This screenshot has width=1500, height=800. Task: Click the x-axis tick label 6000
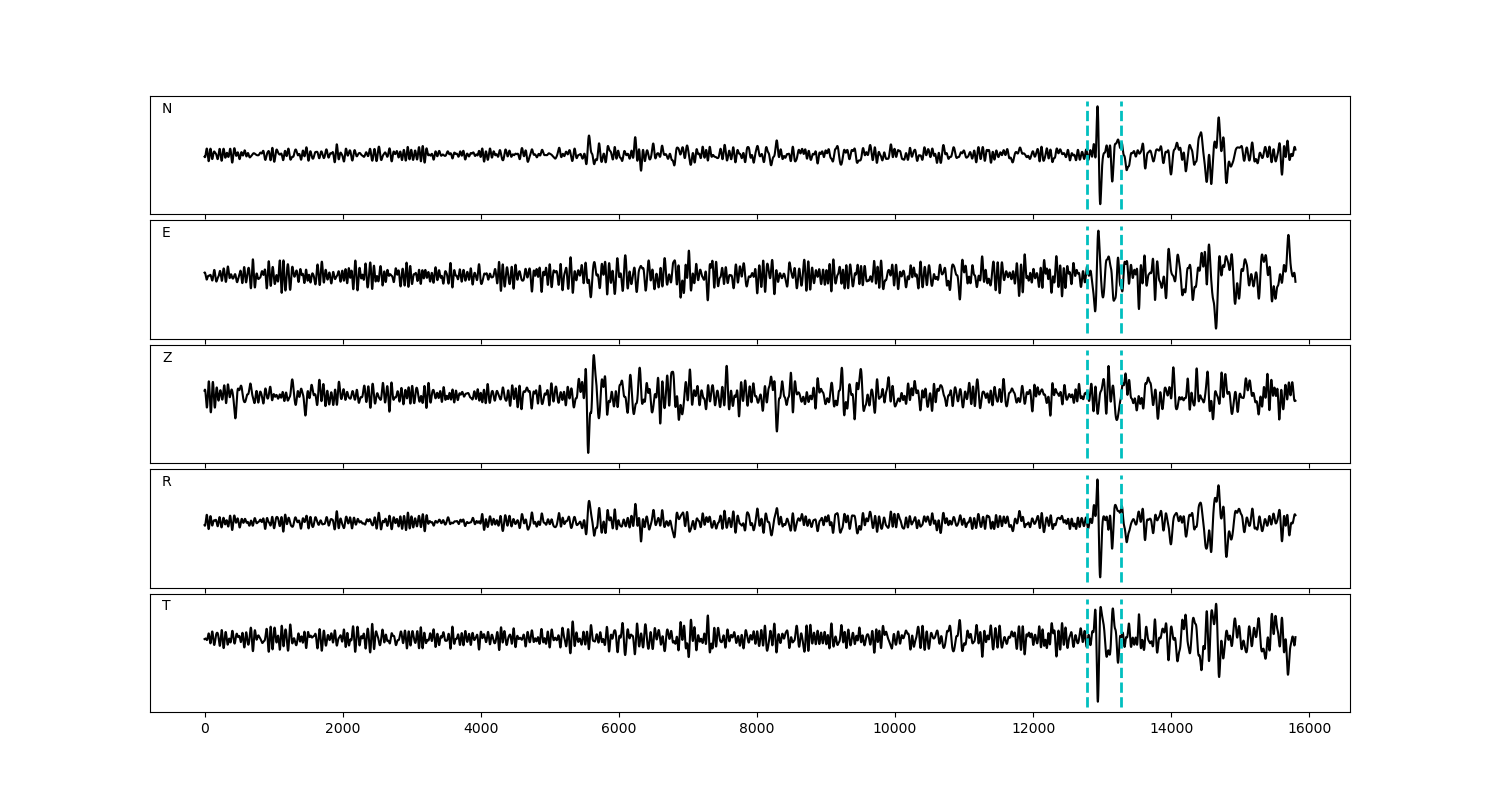pyautogui.click(x=619, y=730)
